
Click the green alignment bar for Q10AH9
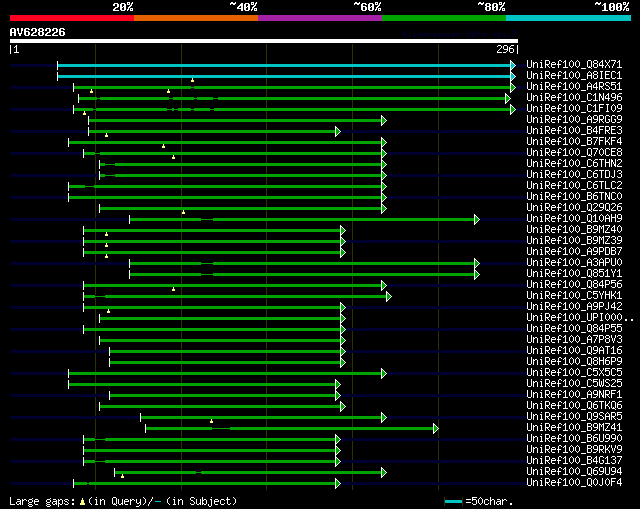(x=304, y=220)
